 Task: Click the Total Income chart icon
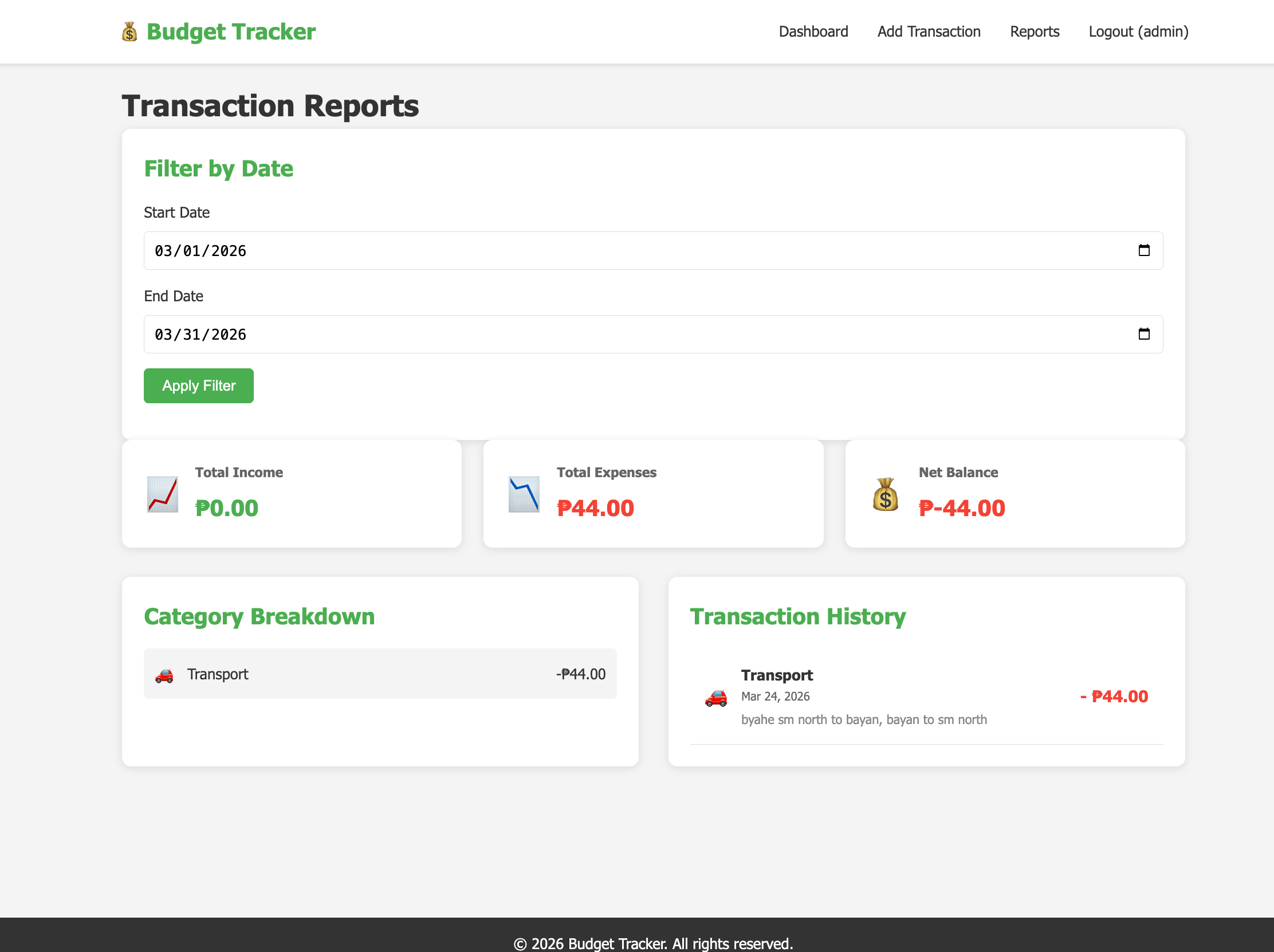tap(163, 494)
